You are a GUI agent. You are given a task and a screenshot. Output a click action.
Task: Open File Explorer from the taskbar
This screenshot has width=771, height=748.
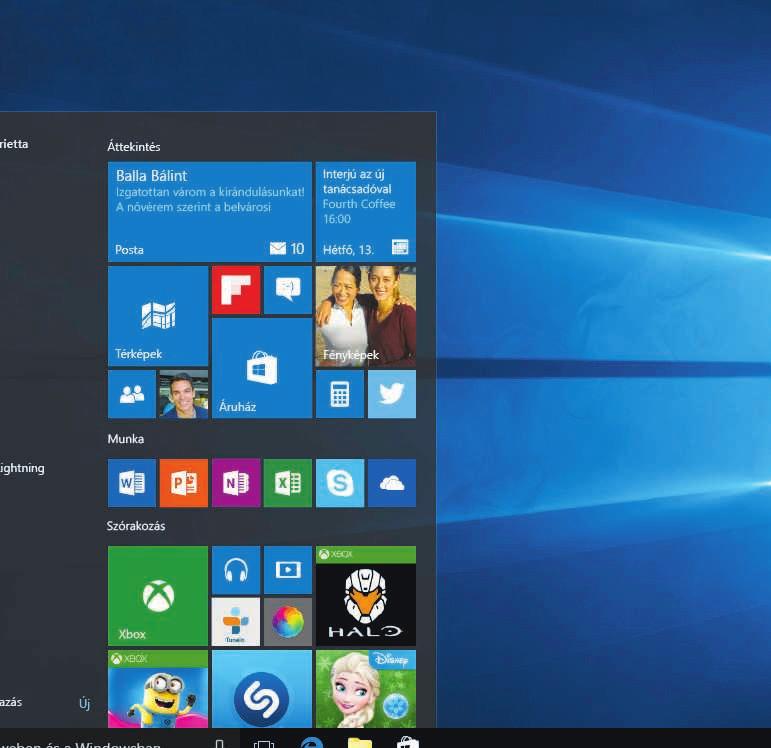coord(359,742)
